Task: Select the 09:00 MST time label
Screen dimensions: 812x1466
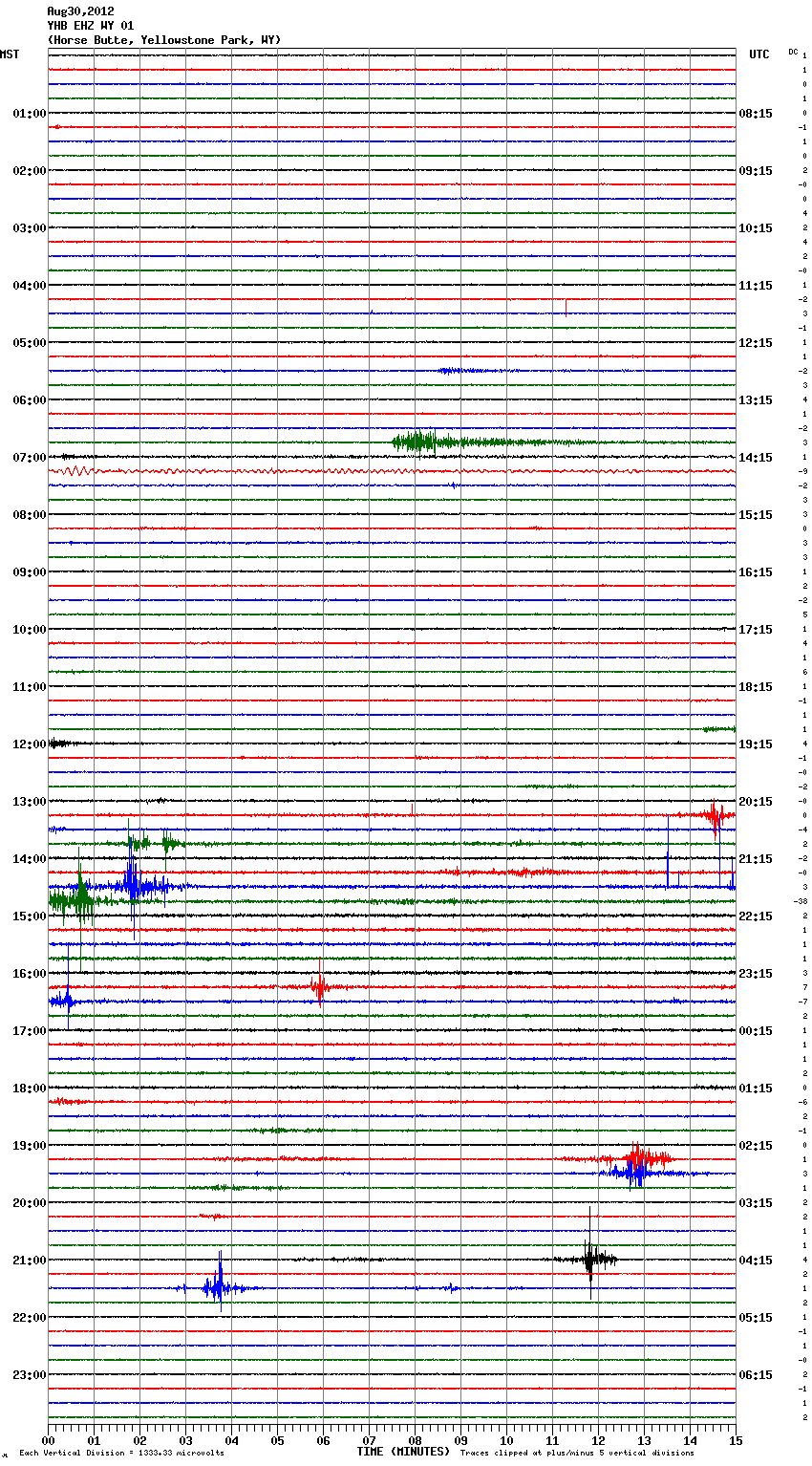Action: coord(30,572)
